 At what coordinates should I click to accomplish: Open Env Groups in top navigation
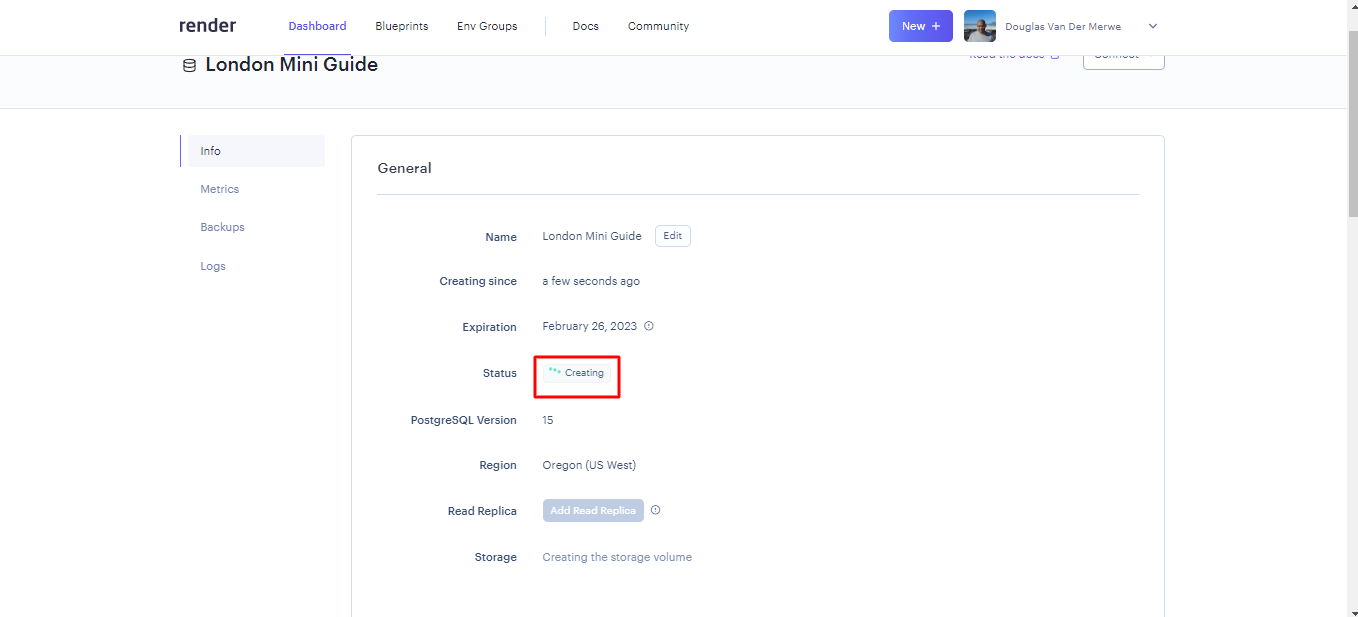[487, 26]
